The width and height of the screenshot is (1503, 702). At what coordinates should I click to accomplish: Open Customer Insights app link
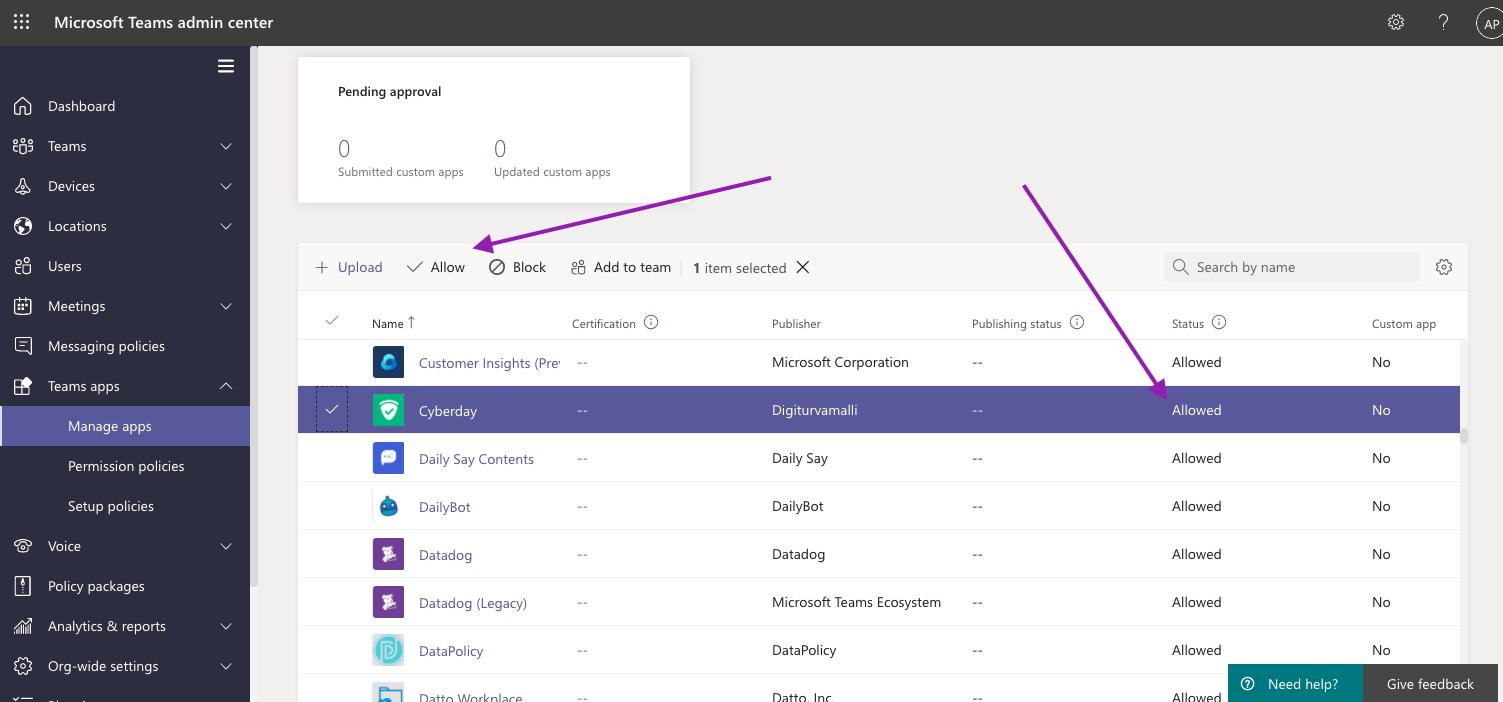[489, 363]
